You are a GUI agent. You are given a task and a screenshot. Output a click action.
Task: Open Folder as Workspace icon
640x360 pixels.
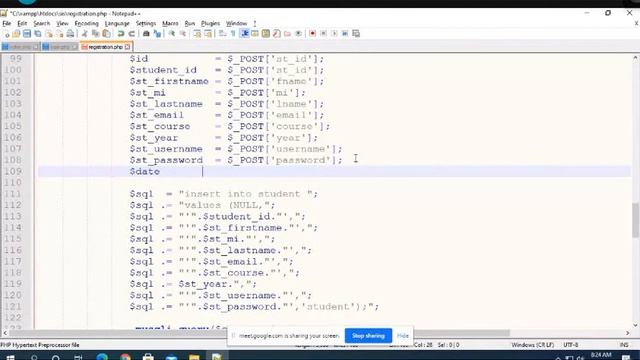(x=287, y=33)
